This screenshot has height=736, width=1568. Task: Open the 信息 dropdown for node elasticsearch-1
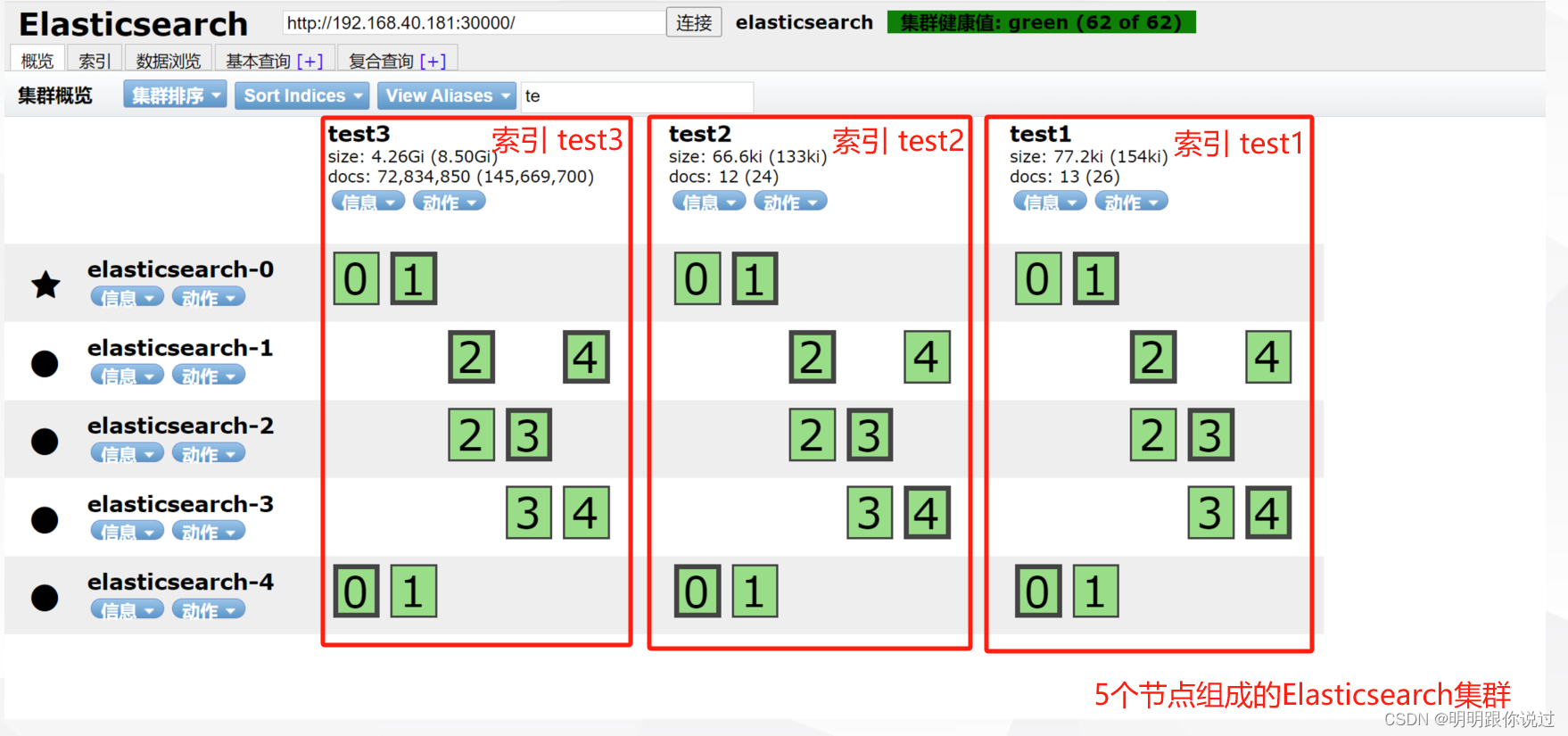(127, 376)
